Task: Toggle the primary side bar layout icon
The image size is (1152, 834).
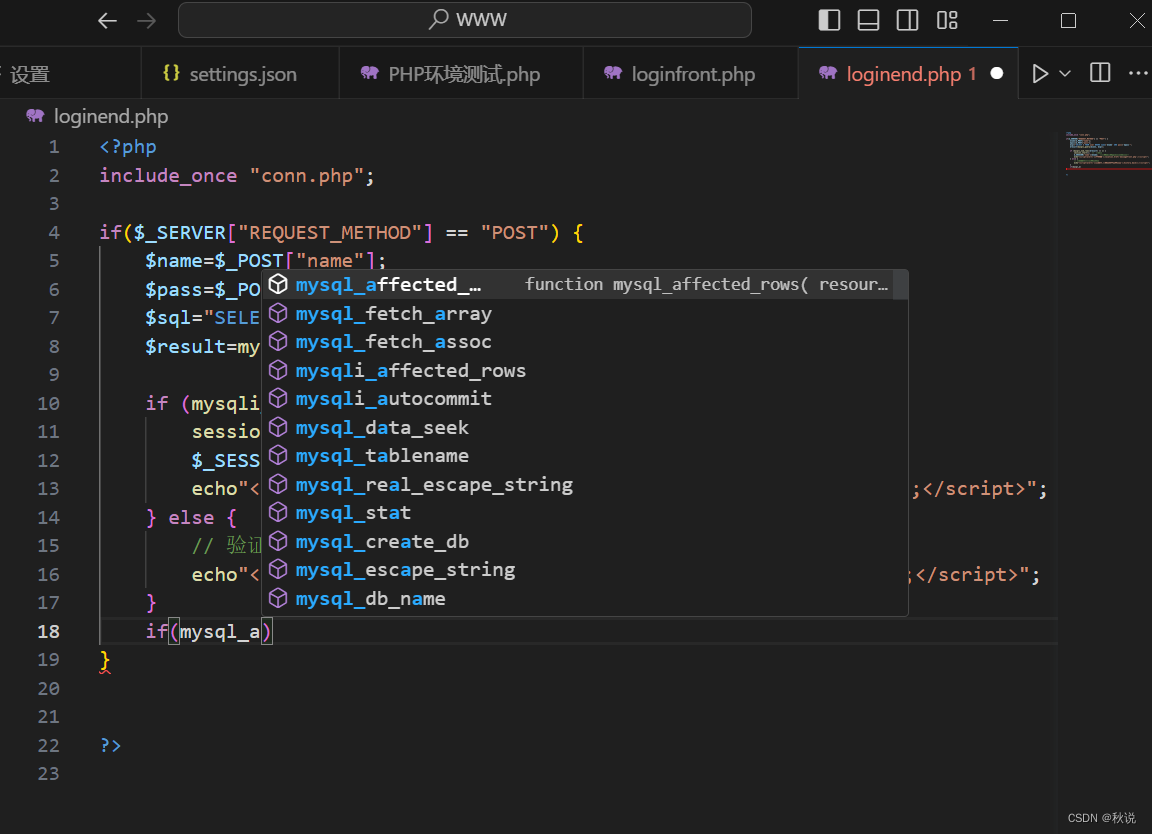Action: pyautogui.click(x=829, y=20)
